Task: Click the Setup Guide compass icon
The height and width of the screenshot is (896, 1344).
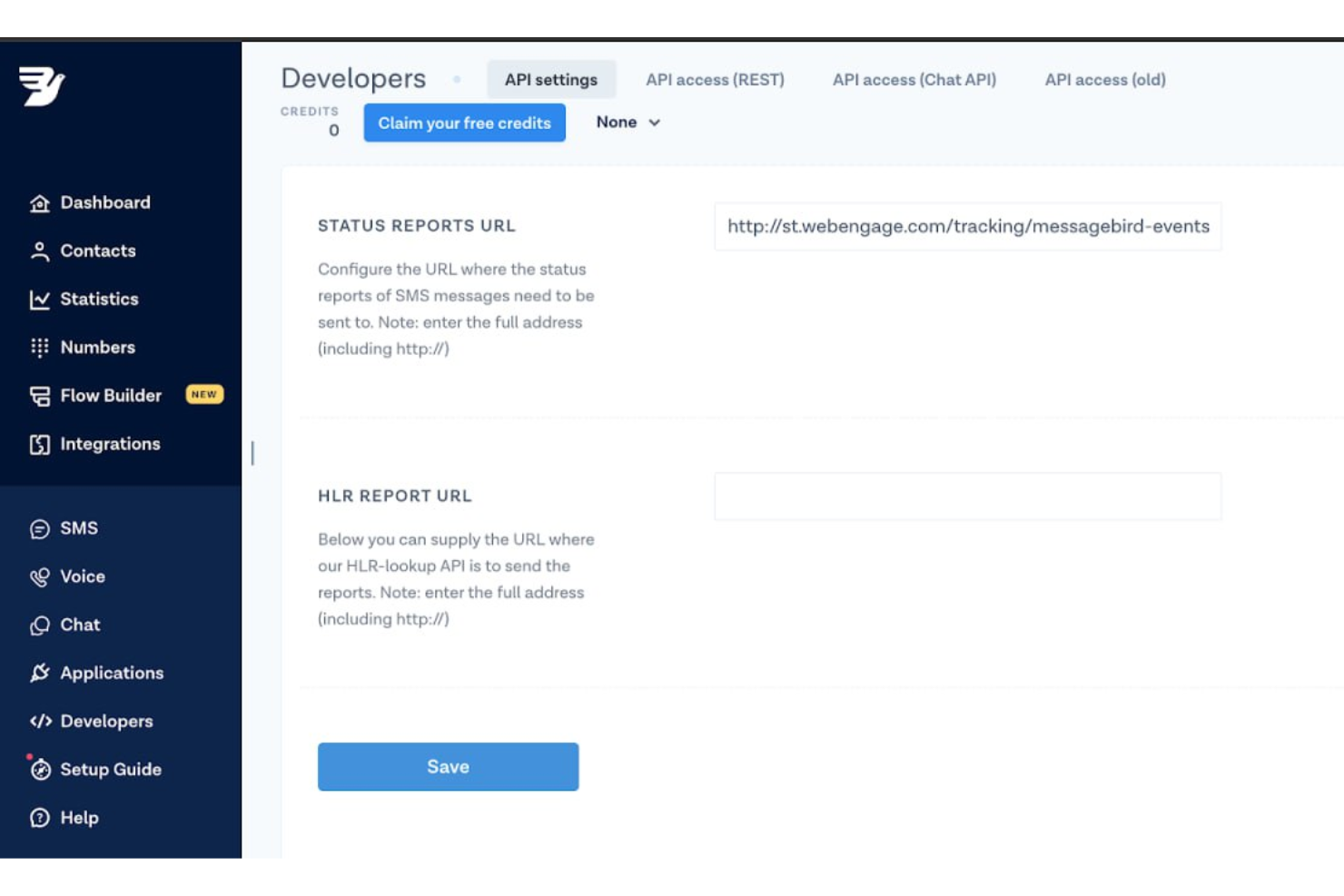Action: pyautogui.click(x=40, y=769)
